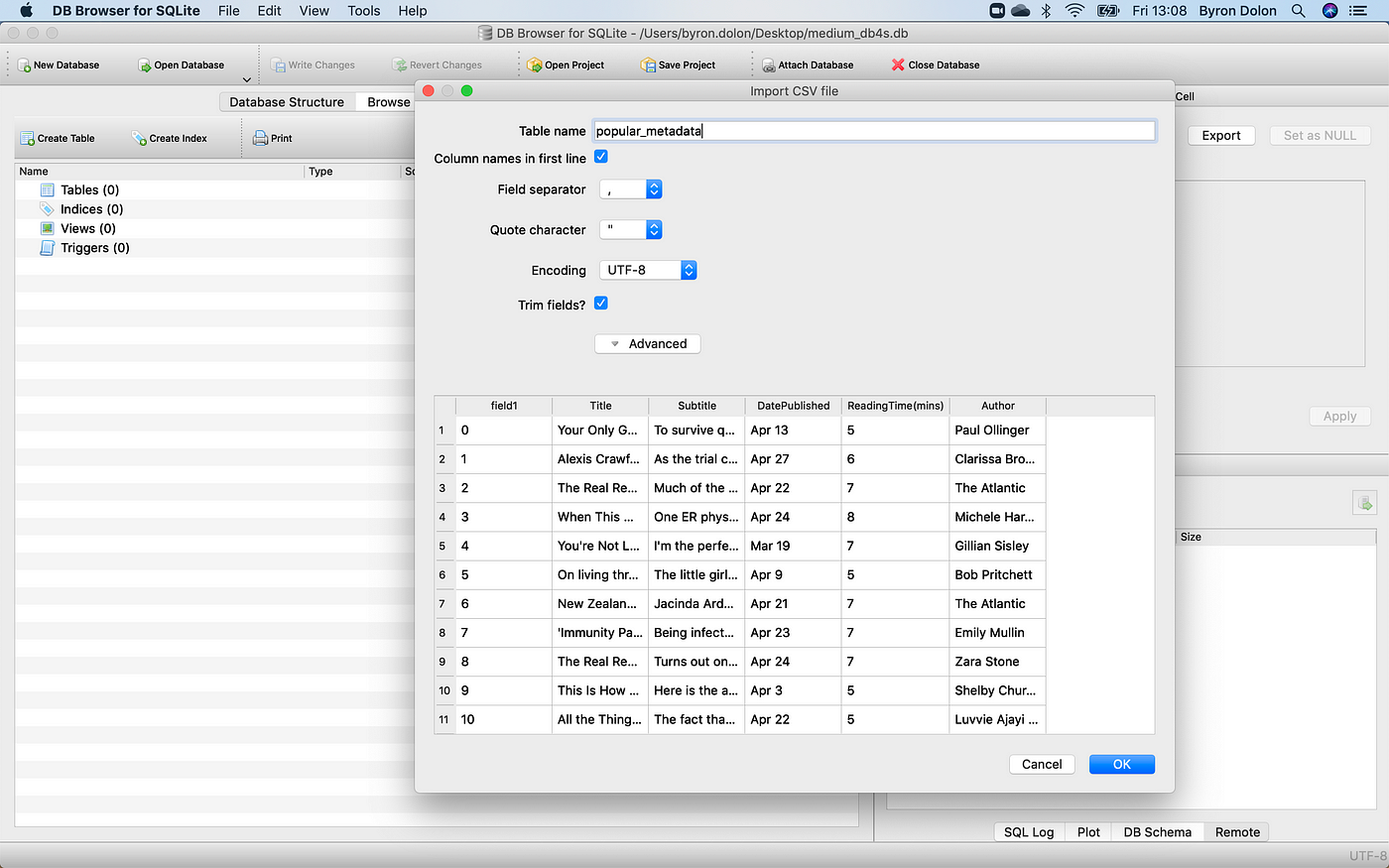Switch to the Browse Data tab
The height and width of the screenshot is (868, 1389).
[387, 102]
